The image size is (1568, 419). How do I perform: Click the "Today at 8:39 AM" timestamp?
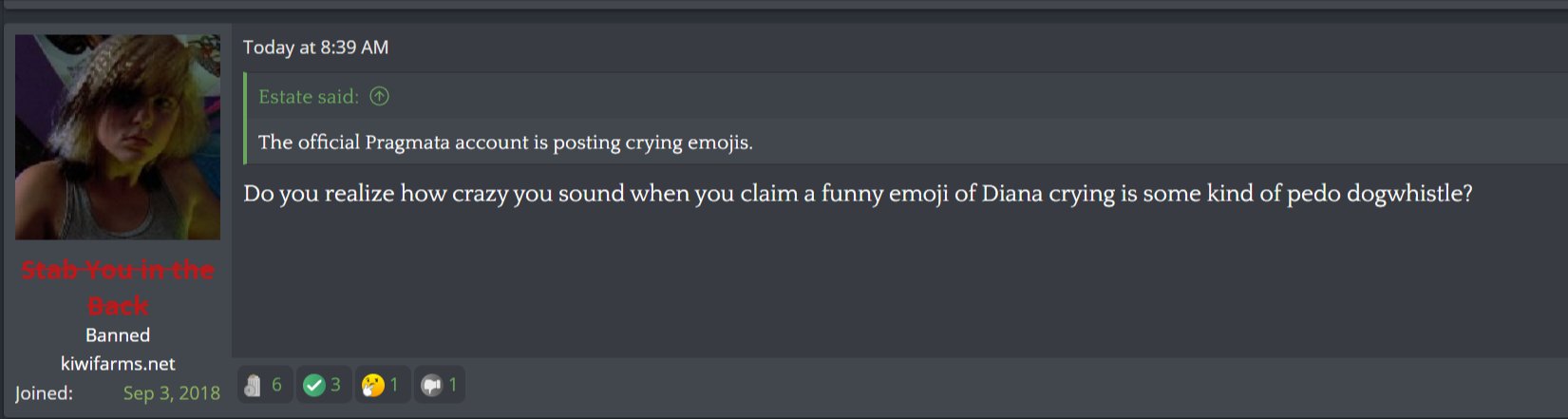coord(315,48)
